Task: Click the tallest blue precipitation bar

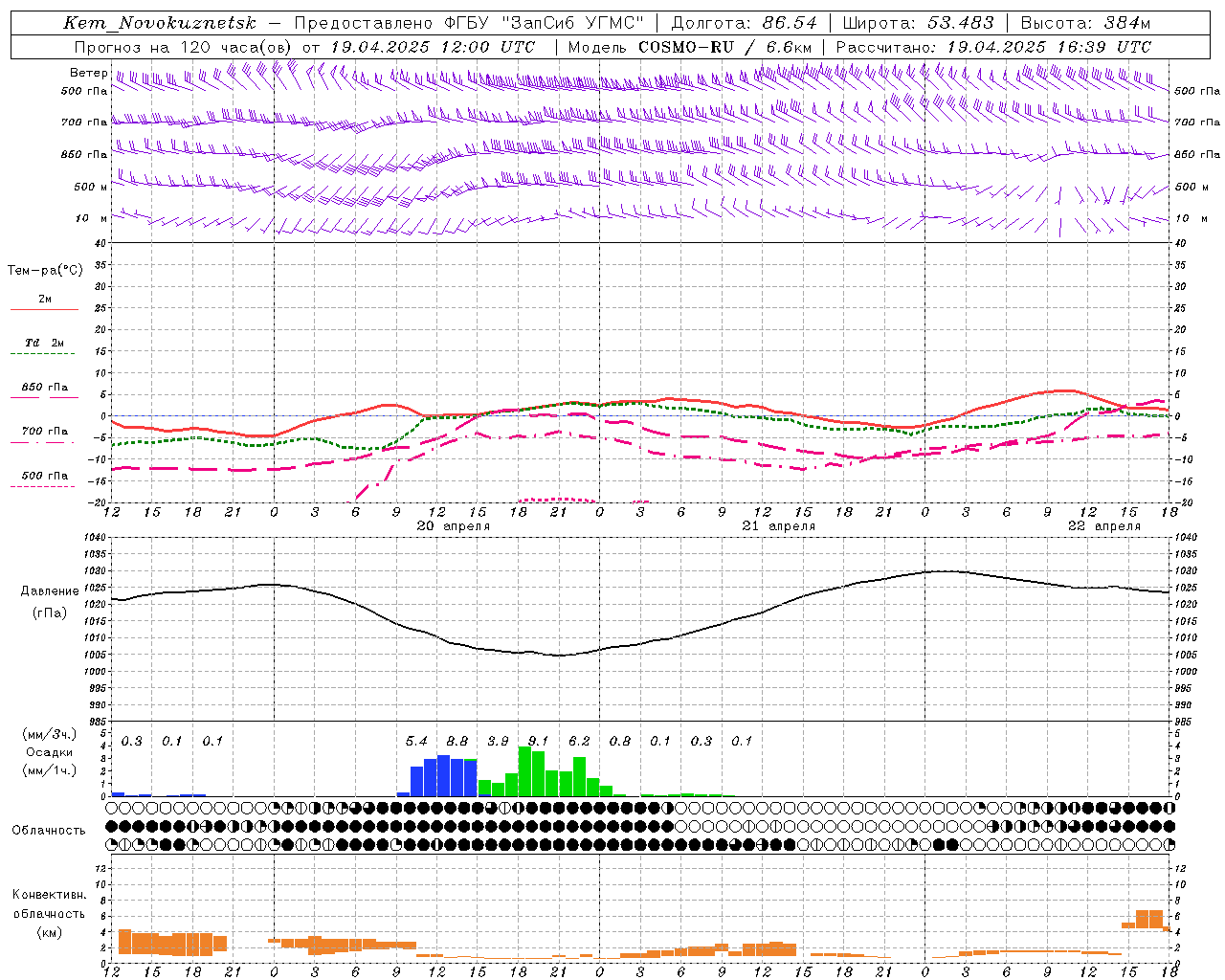Action: tap(443, 776)
